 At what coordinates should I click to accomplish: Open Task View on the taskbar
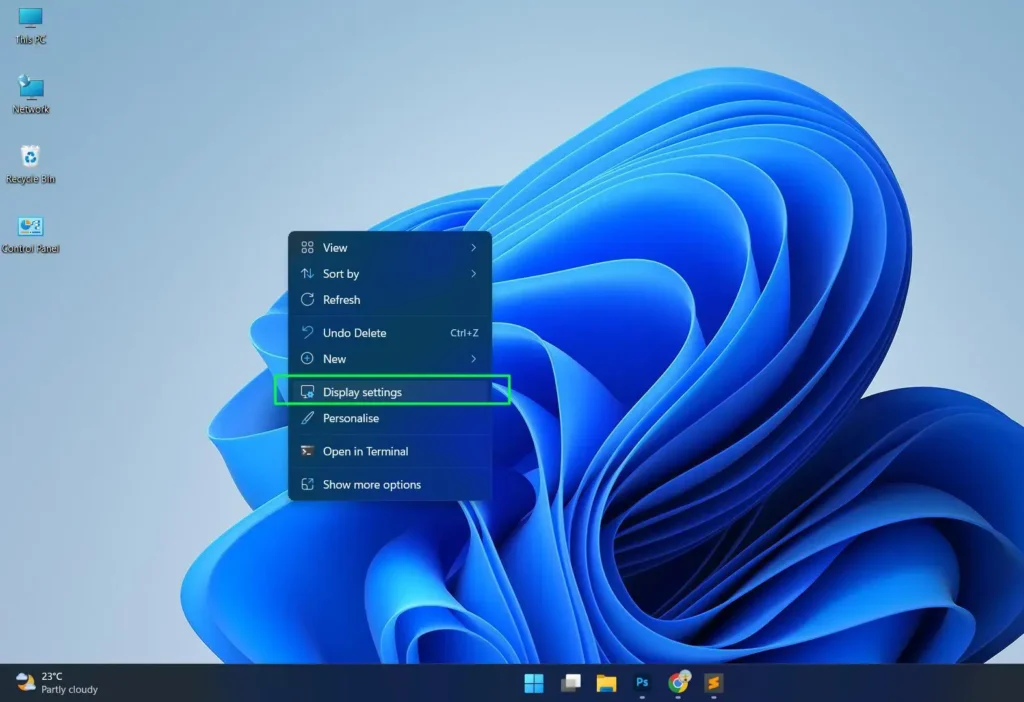coord(570,684)
